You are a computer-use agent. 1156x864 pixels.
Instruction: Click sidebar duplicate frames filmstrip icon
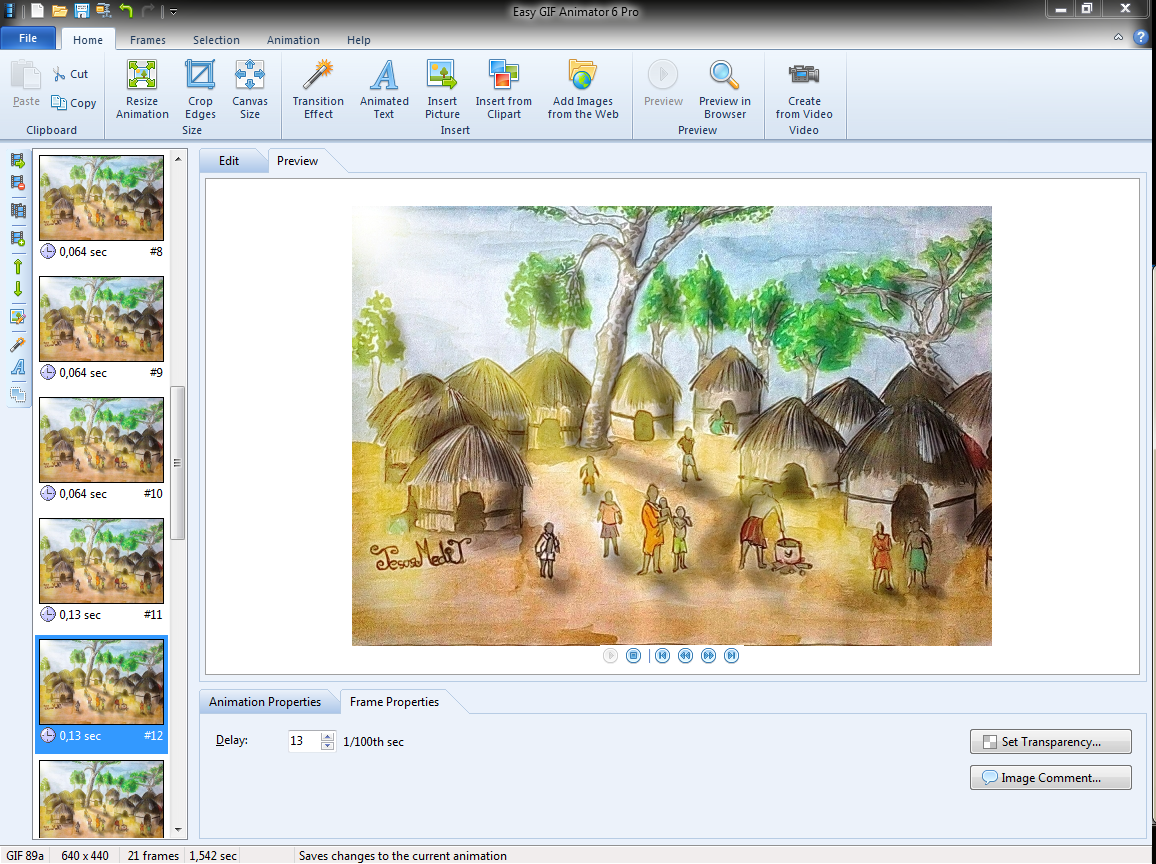tap(18, 211)
